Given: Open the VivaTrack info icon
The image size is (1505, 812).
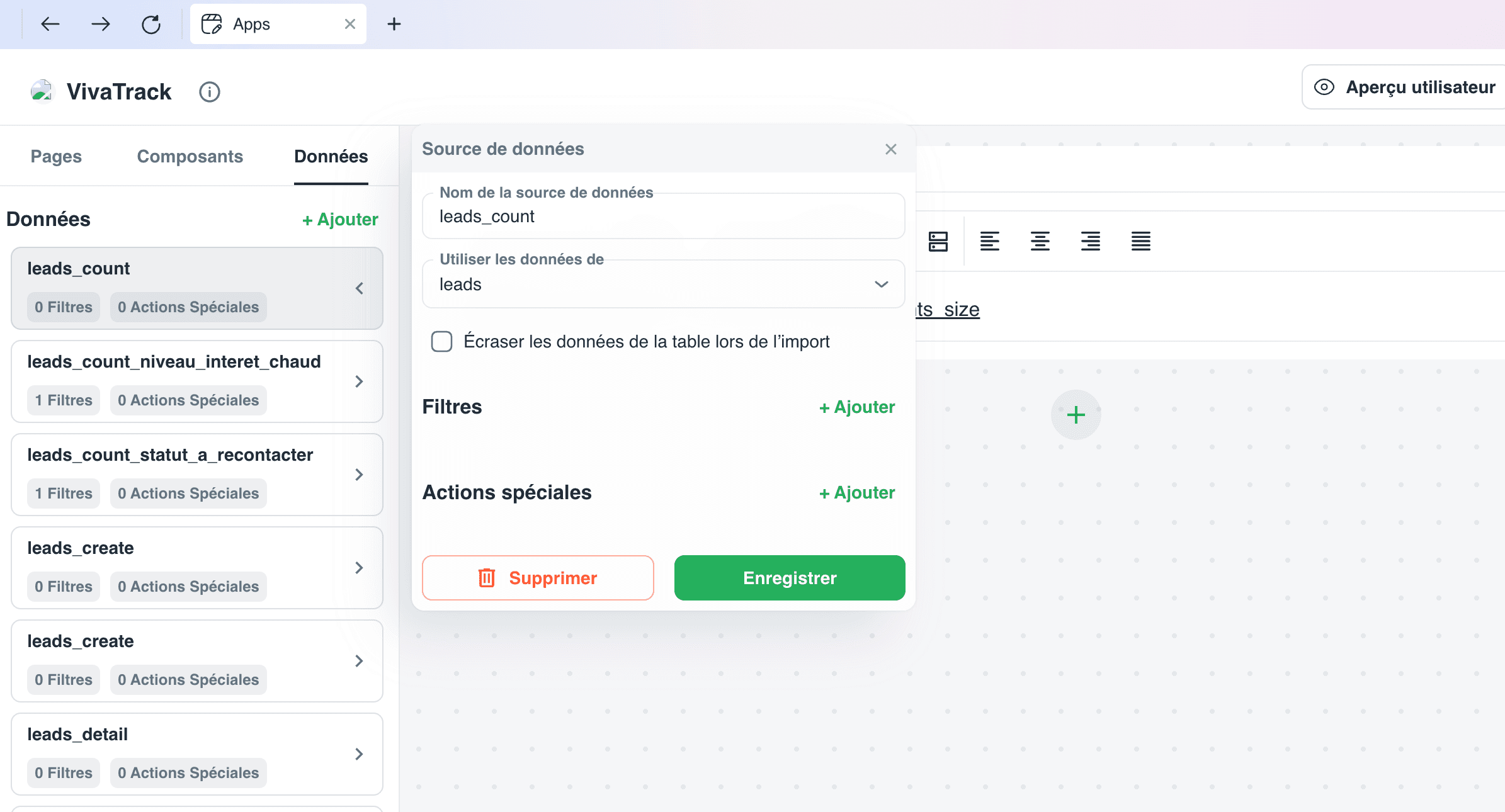Looking at the screenshot, I should pyautogui.click(x=210, y=92).
